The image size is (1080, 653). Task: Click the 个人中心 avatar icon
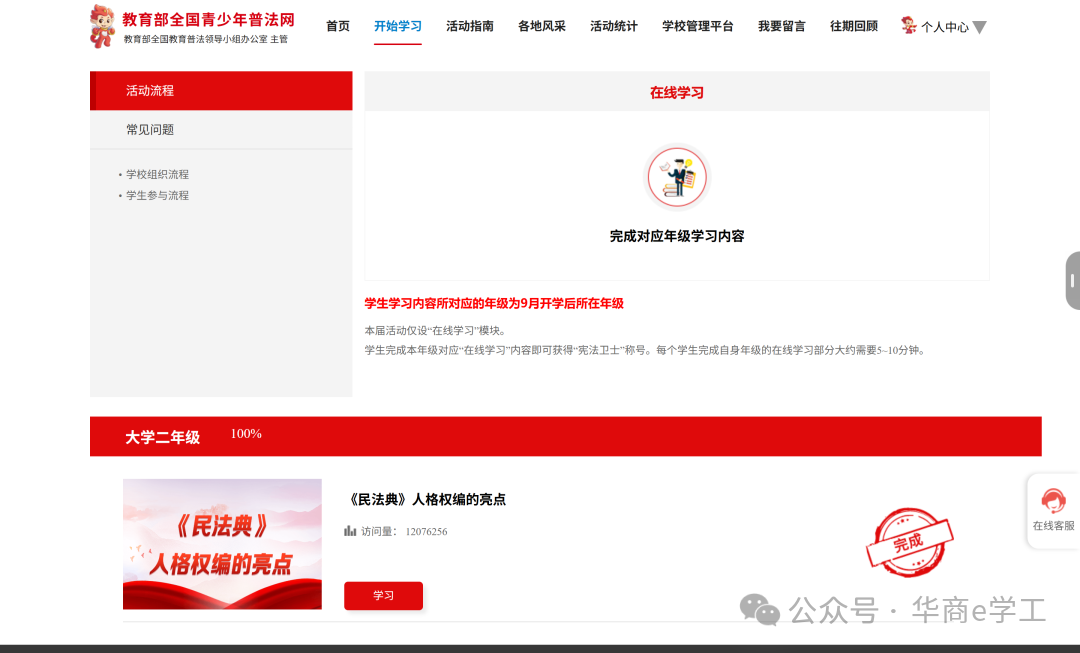(908, 26)
